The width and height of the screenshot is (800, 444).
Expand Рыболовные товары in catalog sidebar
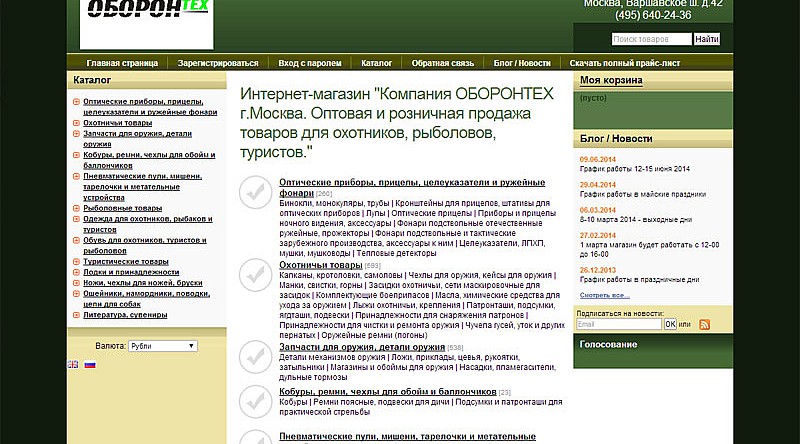(77, 208)
